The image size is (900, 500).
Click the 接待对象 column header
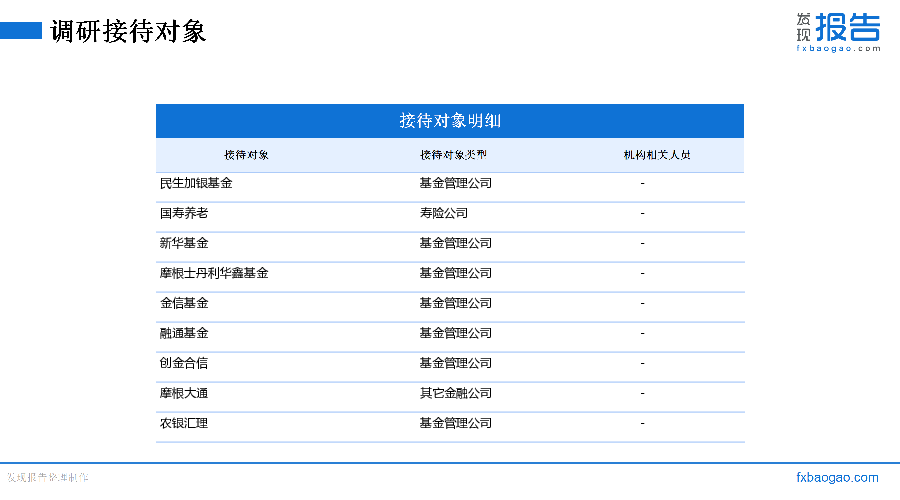[x=246, y=155]
